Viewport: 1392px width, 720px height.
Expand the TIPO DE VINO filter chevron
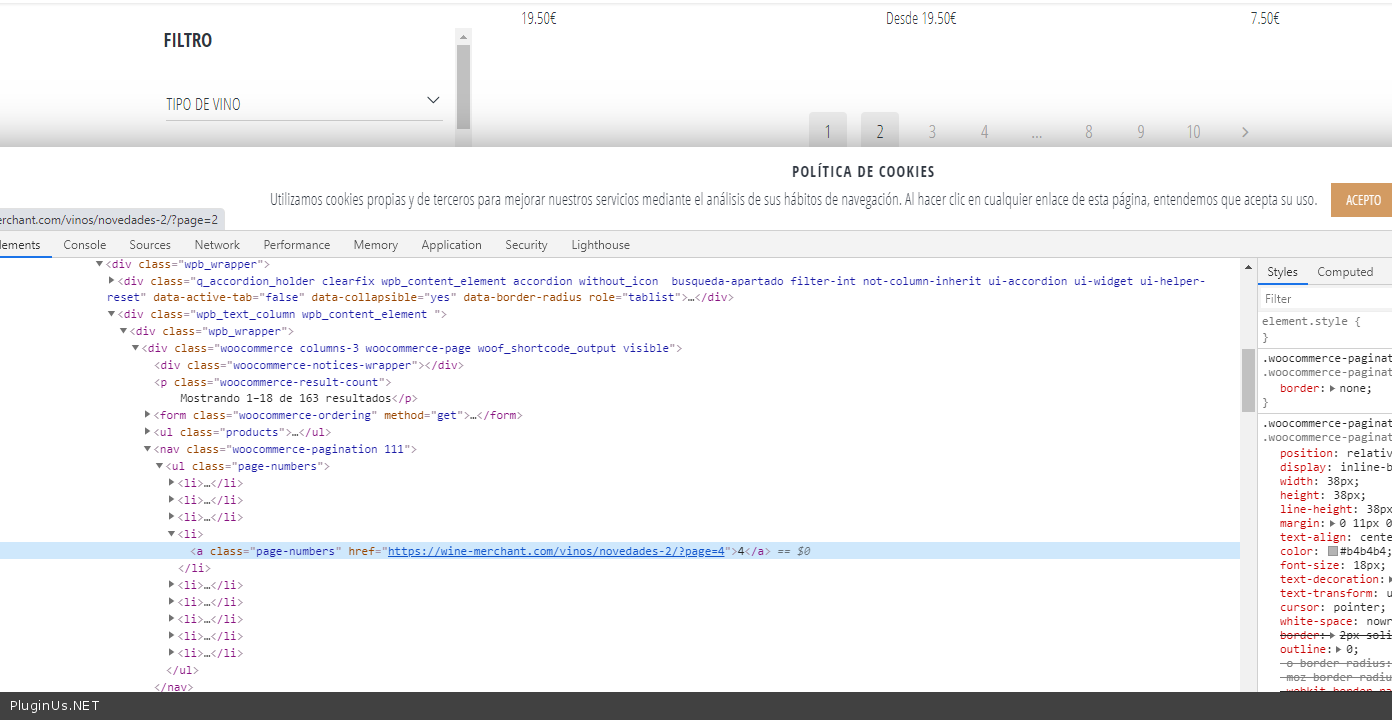(433, 101)
